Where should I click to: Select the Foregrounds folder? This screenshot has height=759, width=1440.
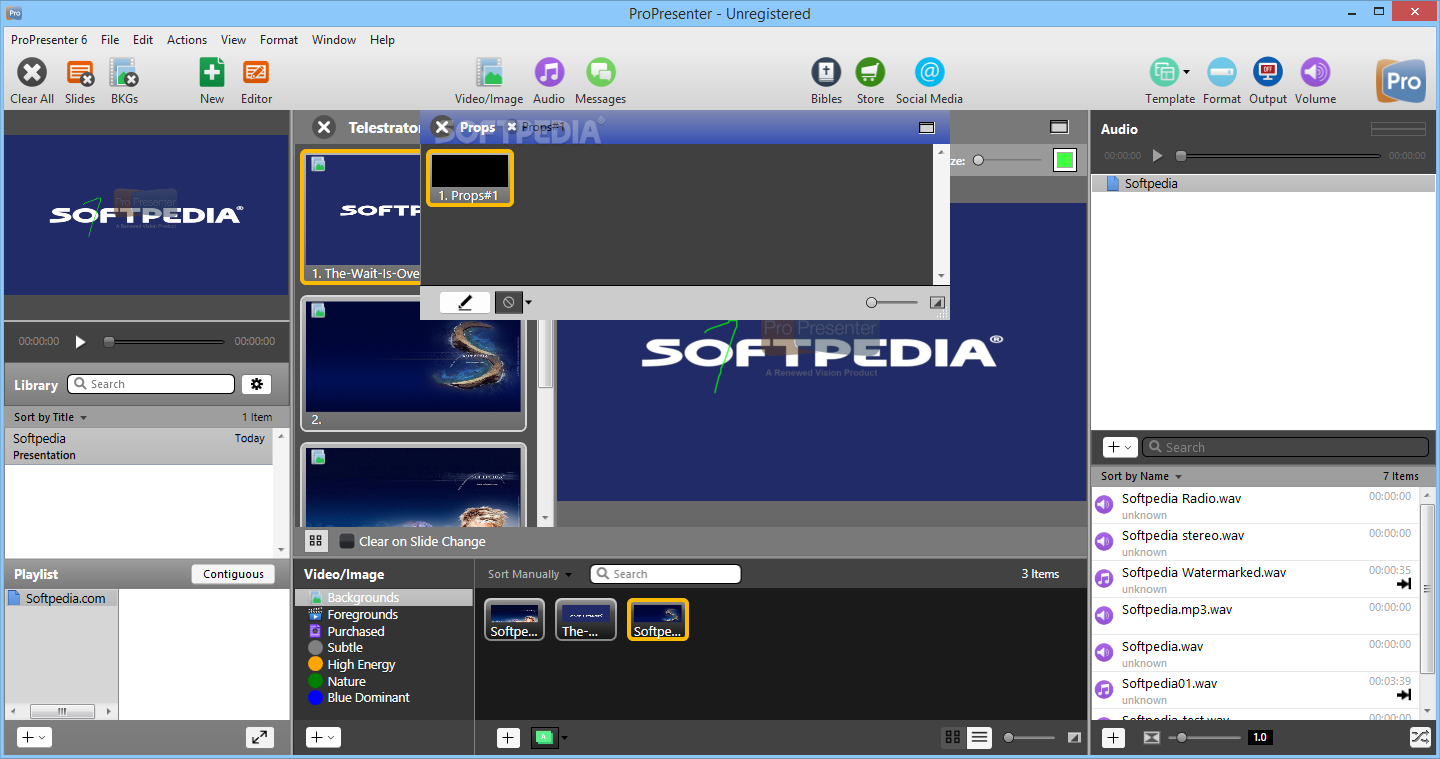click(362, 614)
